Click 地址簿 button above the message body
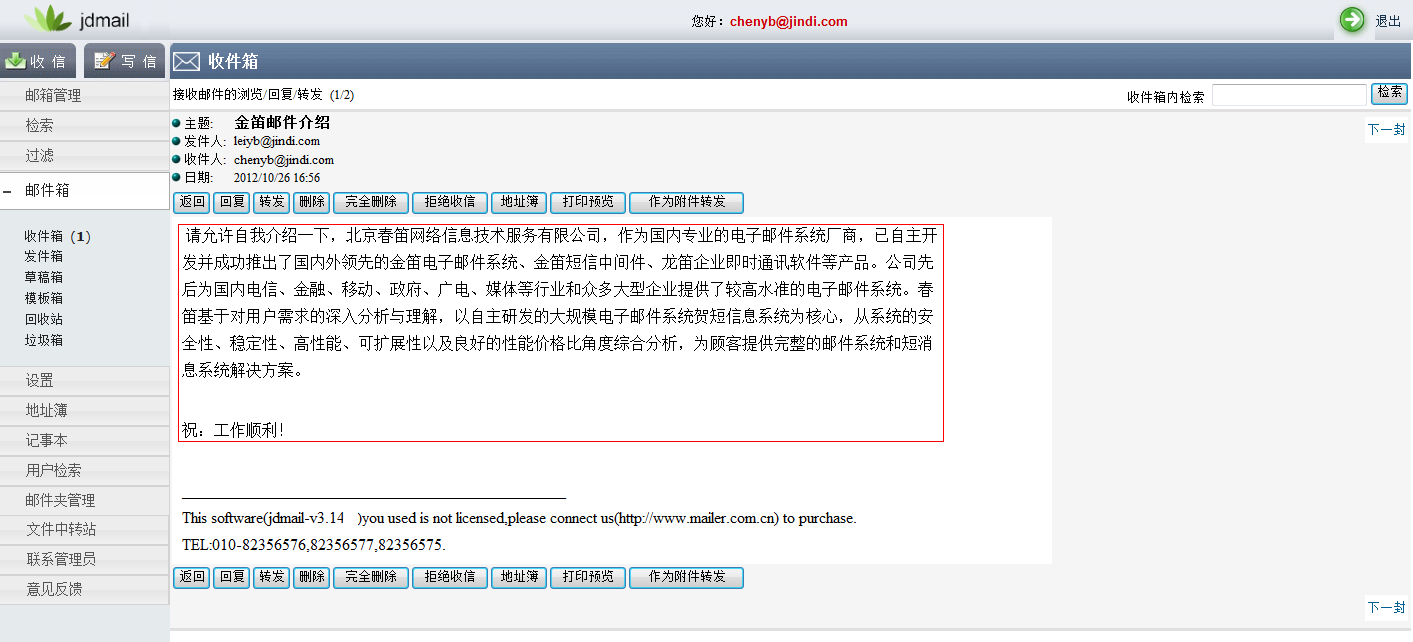The height and width of the screenshot is (642, 1413). [x=519, y=202]
